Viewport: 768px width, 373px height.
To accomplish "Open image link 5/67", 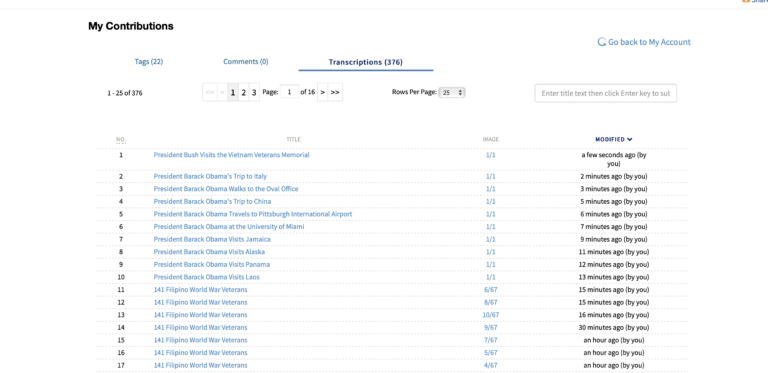I will point(490,353).
